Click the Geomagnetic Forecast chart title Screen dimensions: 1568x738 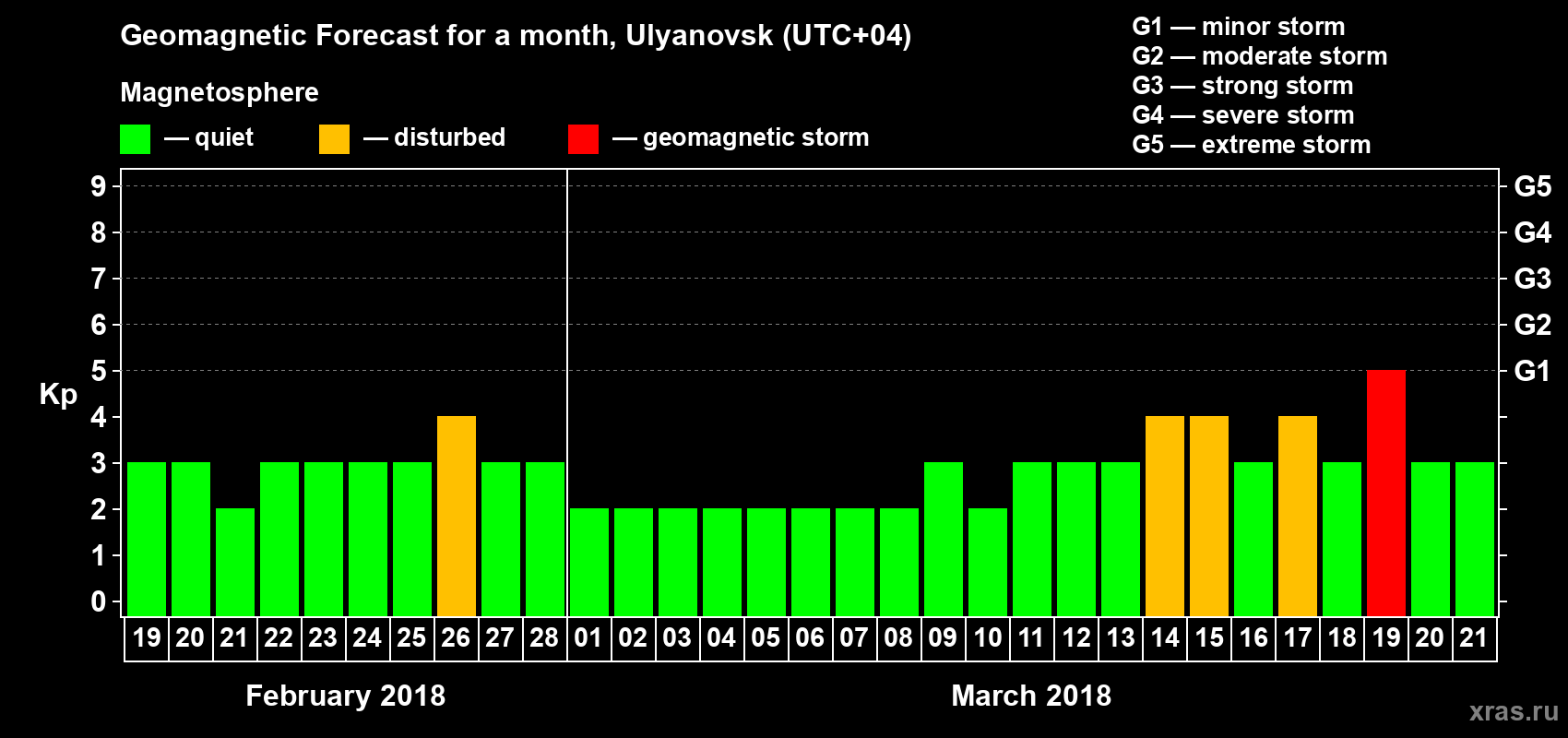[516, 36]
